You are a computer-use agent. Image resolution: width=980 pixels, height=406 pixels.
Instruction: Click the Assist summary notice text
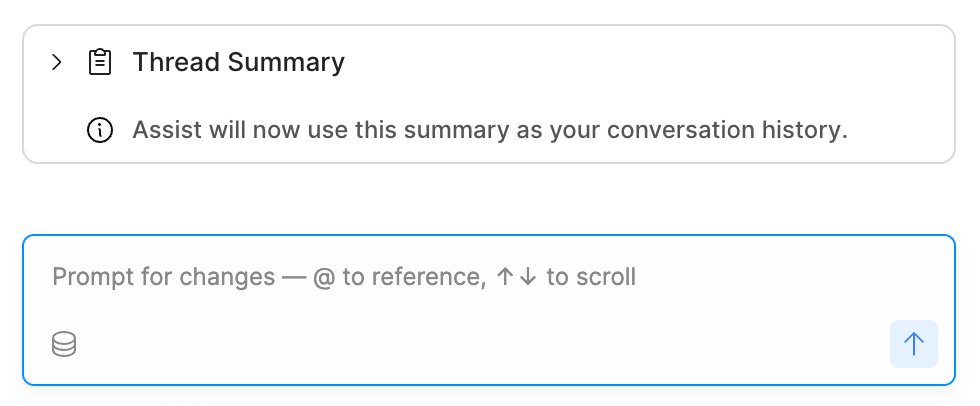(490, 130)
